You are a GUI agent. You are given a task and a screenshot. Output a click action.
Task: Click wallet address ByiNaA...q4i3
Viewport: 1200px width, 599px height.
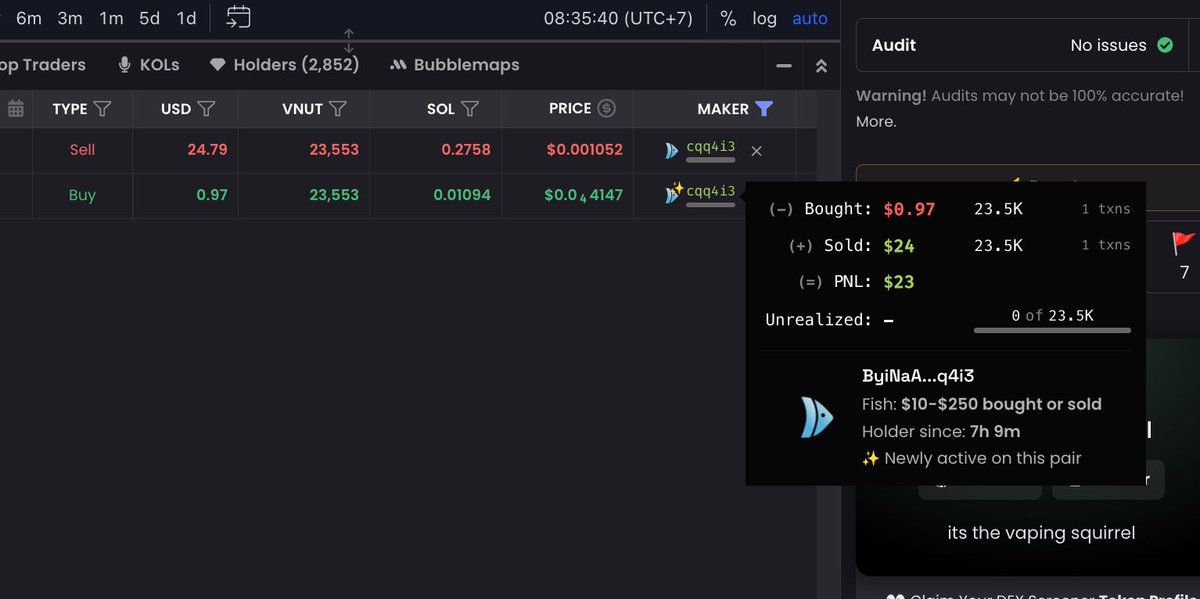coord(918,376)
